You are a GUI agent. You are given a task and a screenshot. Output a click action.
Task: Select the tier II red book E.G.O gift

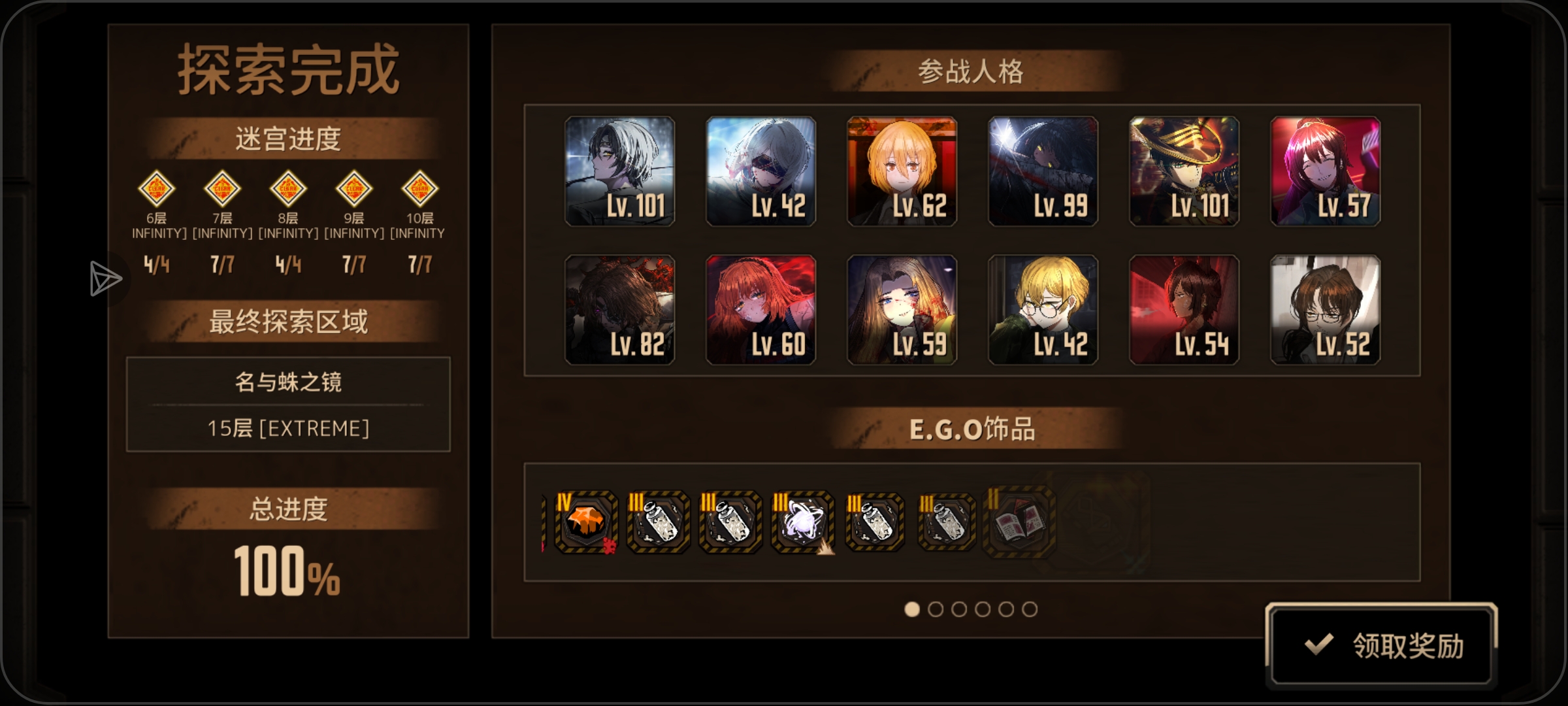tap(1019, 522)
